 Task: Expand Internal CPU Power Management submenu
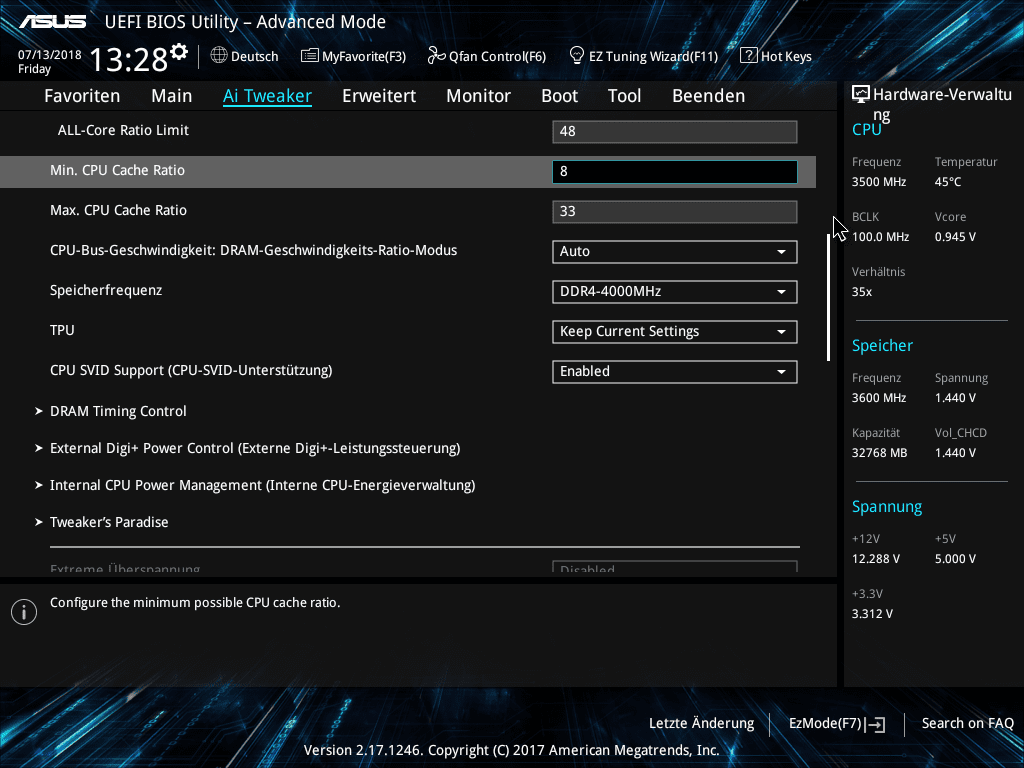[263, 485]
